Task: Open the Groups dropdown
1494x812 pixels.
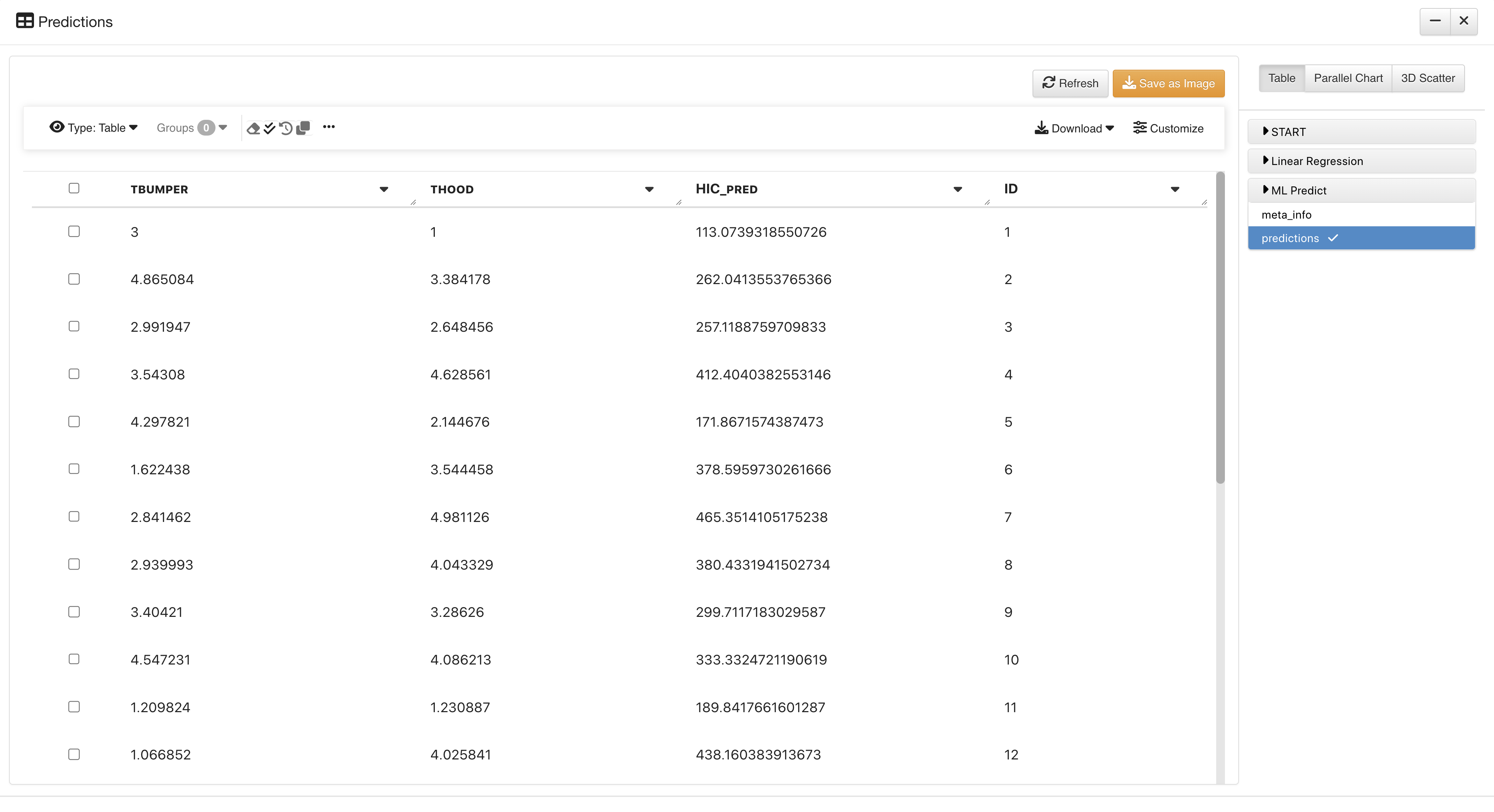Action: click(191, 128)
